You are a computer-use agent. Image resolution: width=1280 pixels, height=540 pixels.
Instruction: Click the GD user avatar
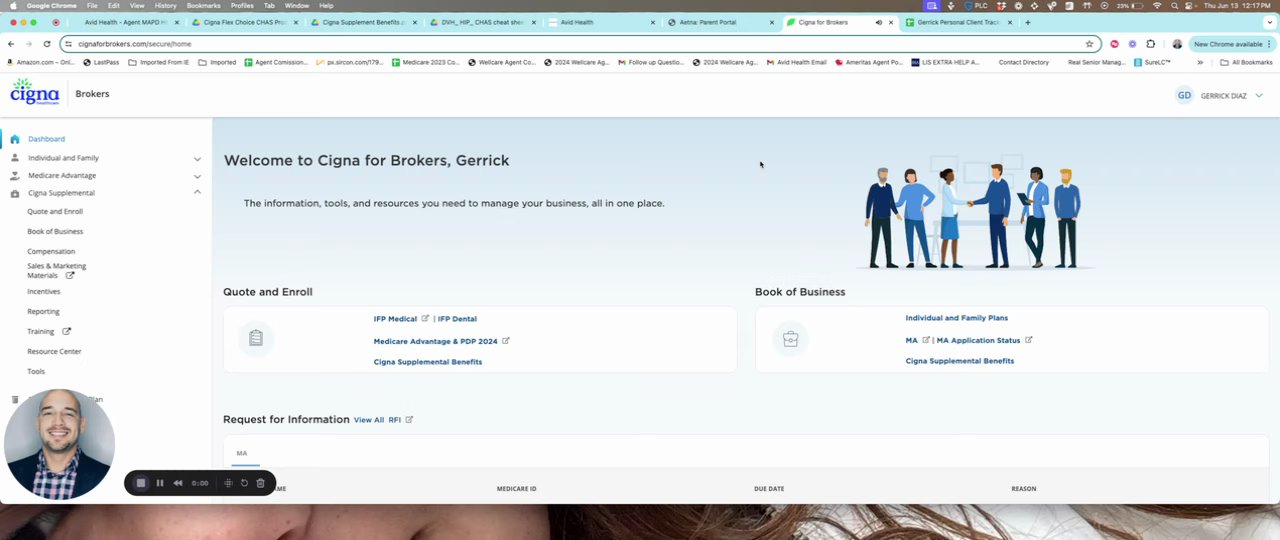(1184, 96)
